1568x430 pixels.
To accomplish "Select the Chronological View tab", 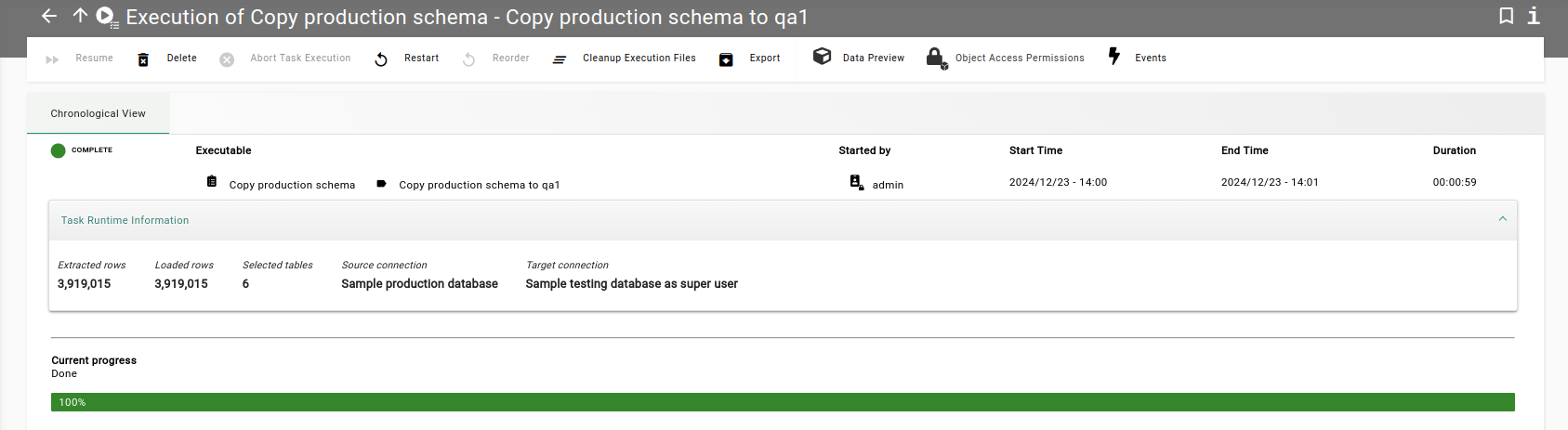I will [x=98, y=113].
